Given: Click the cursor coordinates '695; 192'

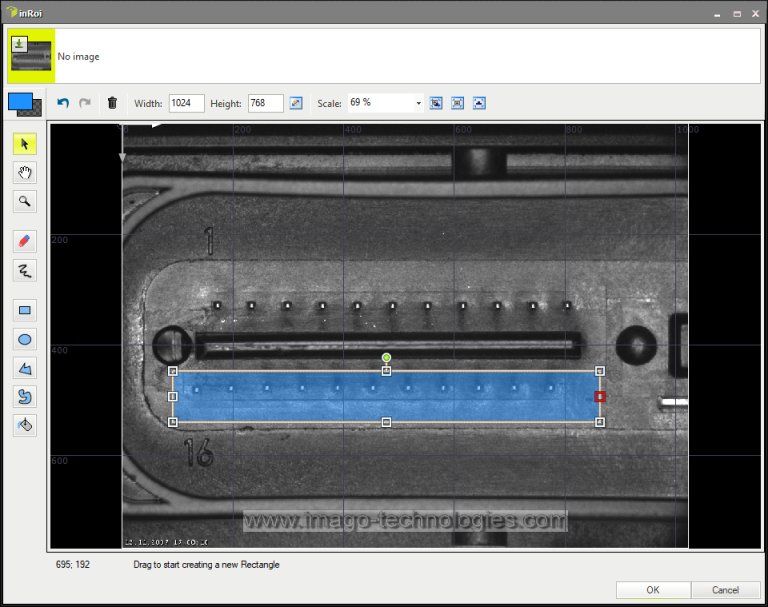Looking at the screenshot, I should pyautogui.click(x=72, y=564).
